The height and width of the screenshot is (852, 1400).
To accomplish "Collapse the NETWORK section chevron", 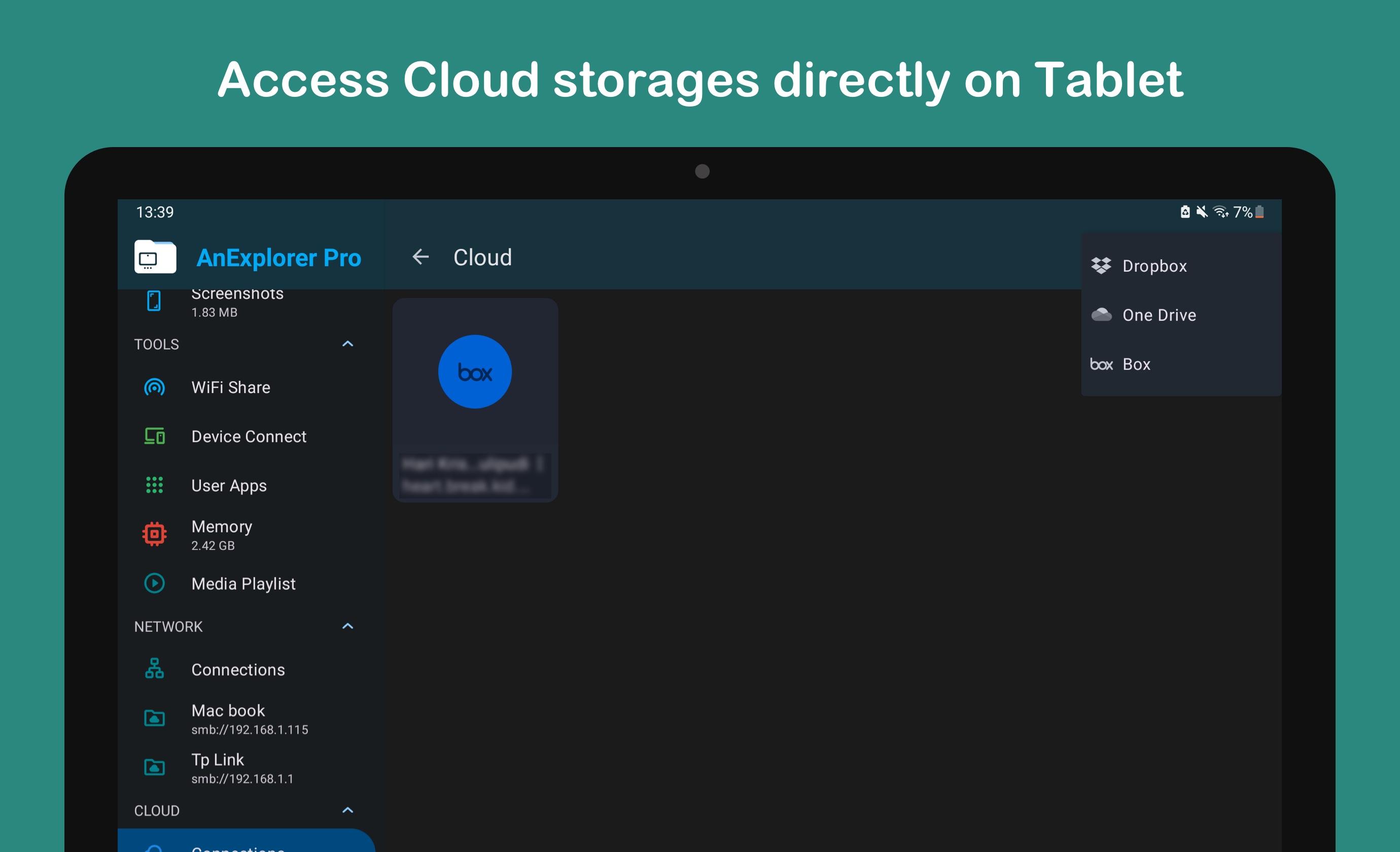I will coord(348,626).
